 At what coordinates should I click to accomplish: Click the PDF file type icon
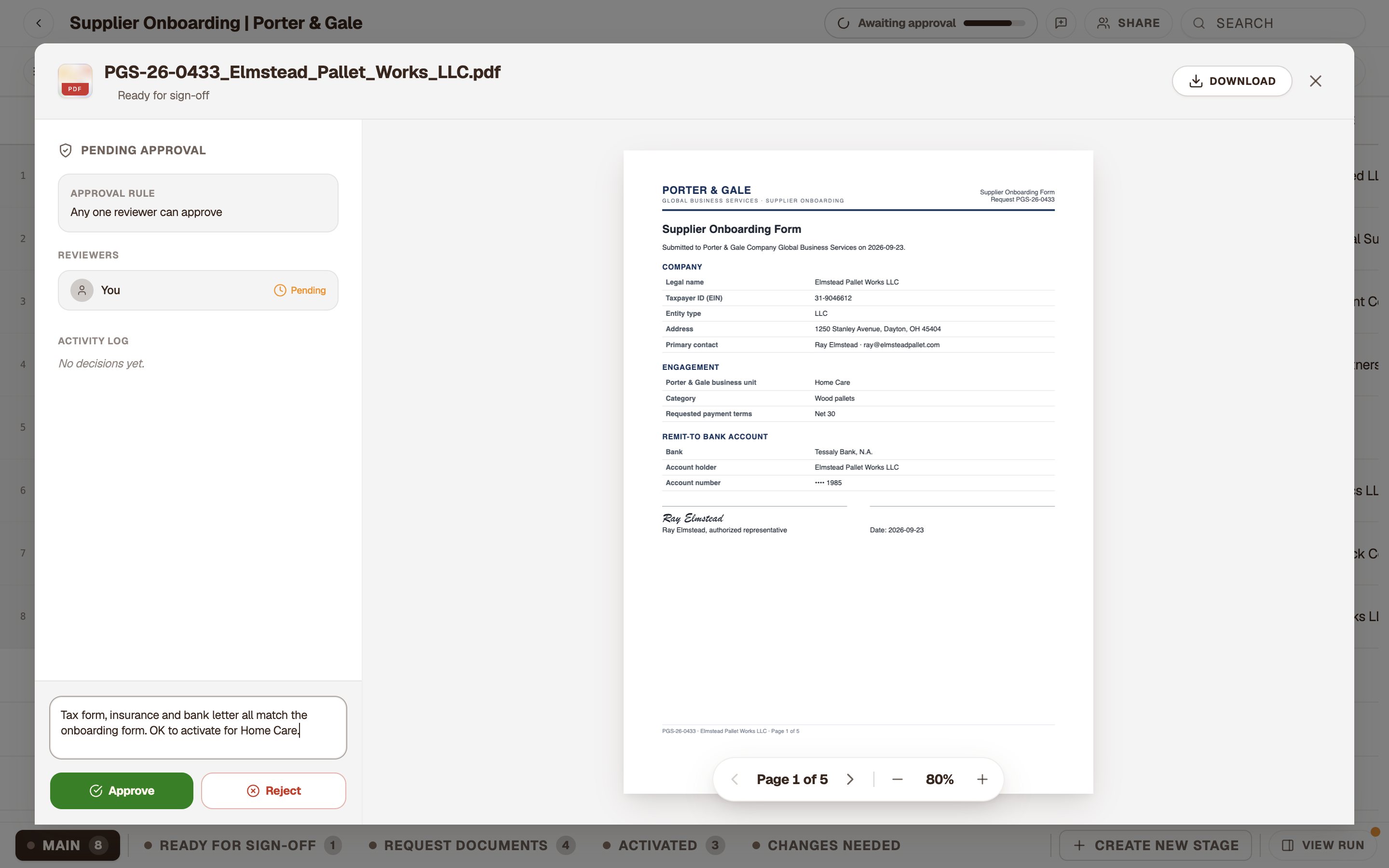[75, 81]
